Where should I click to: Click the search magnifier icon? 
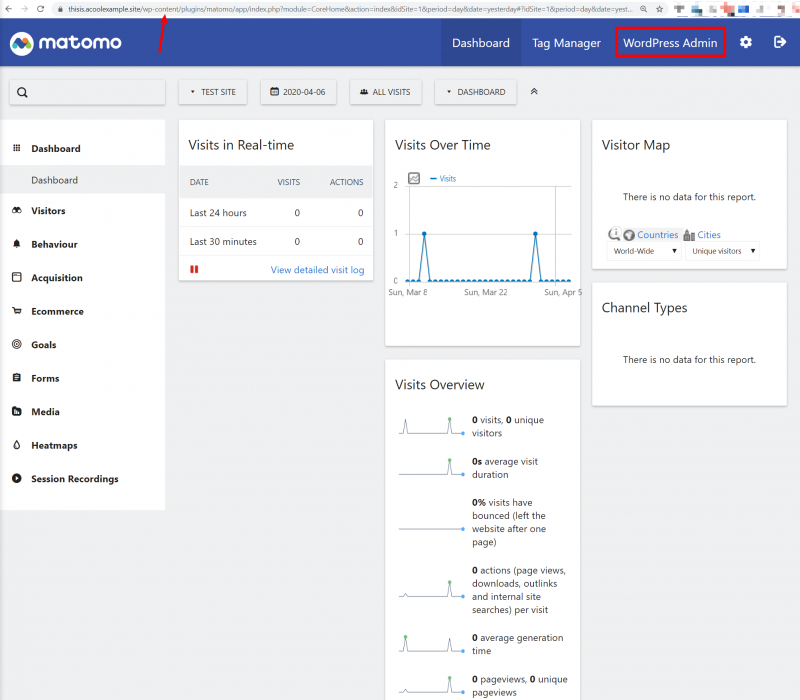click(x=22, y=92)
